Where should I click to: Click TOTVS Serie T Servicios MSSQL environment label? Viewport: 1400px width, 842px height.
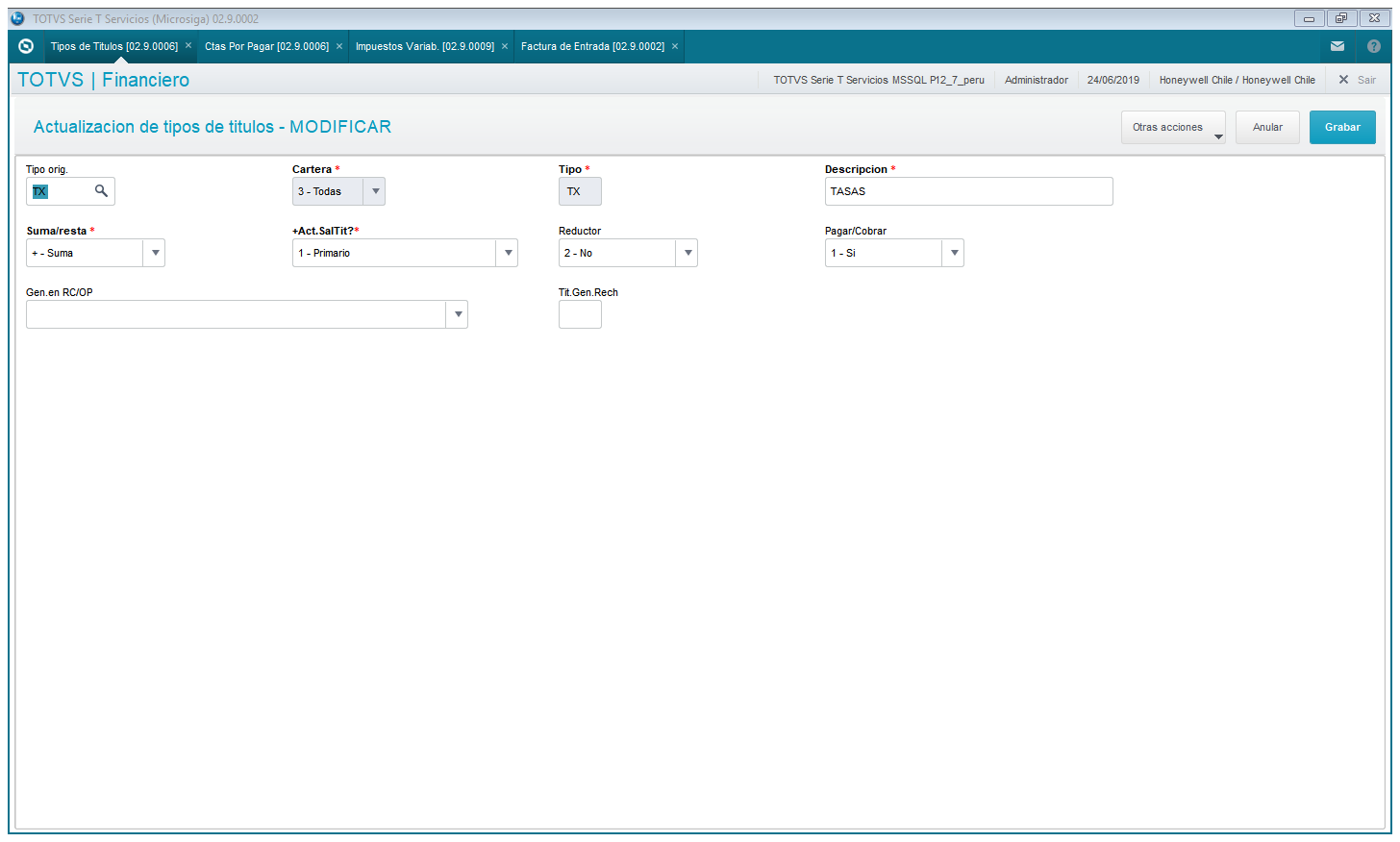[x=879, y=80]
